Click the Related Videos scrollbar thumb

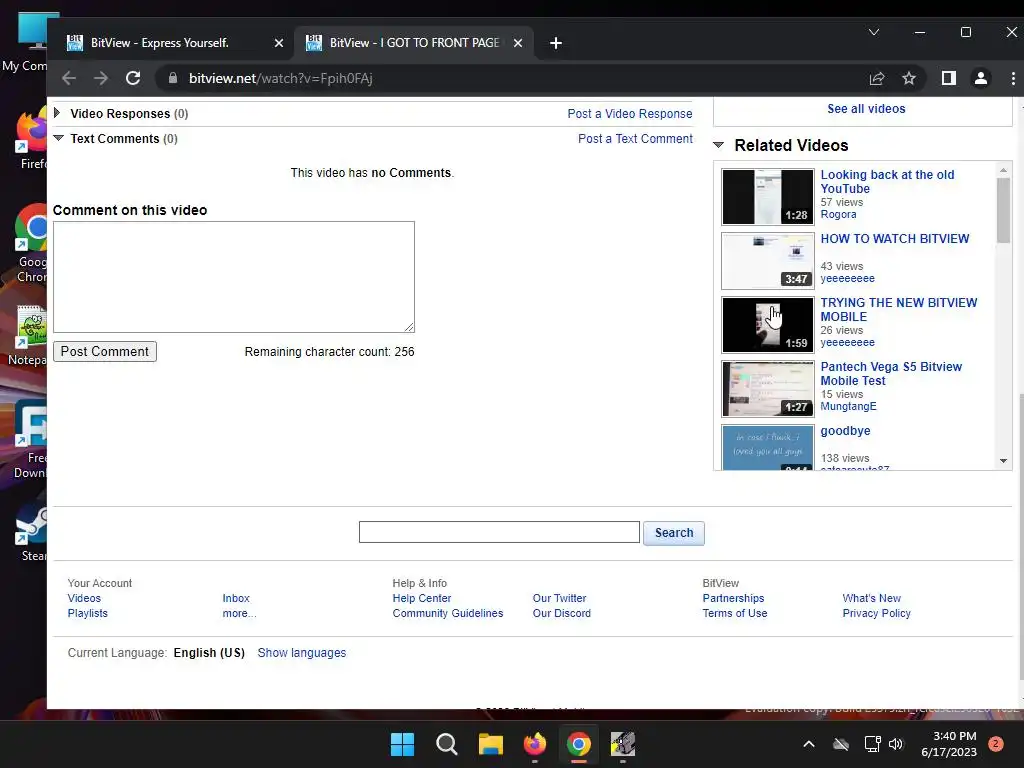[x=1003, y=210]
